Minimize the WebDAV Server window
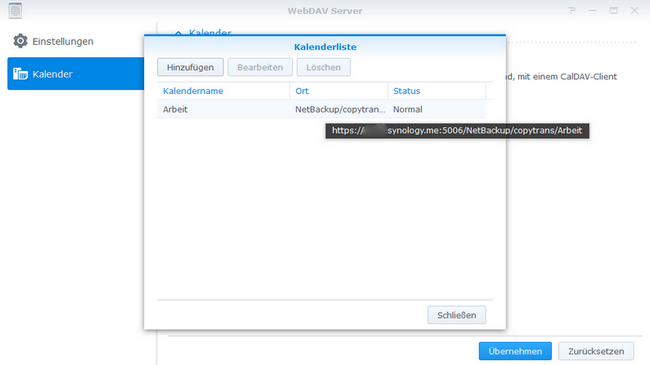Image resolution: width=650 pixels, height=365 pixels. (x=592, y=10)
